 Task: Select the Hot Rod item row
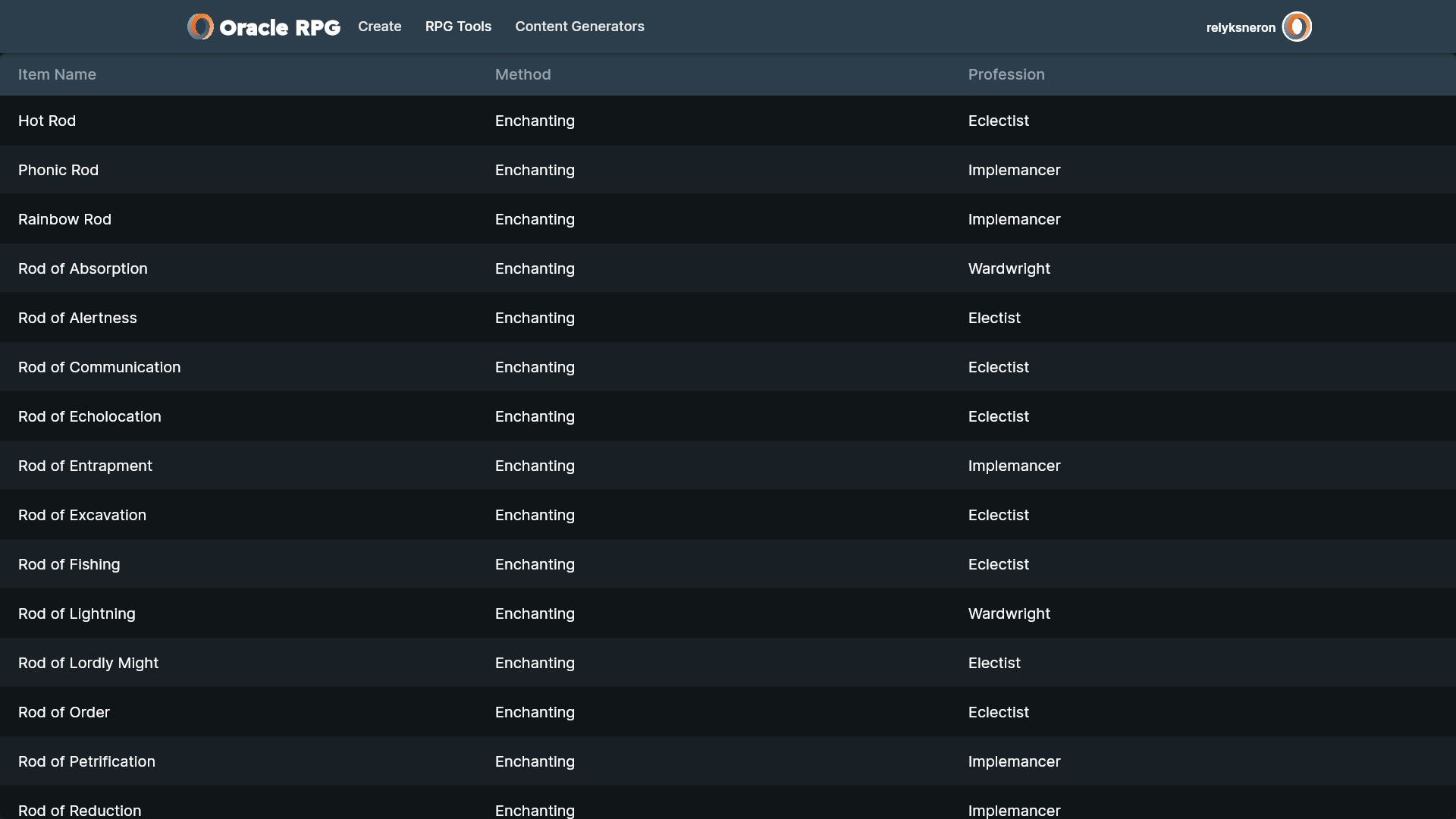click(x=47, y=121)
